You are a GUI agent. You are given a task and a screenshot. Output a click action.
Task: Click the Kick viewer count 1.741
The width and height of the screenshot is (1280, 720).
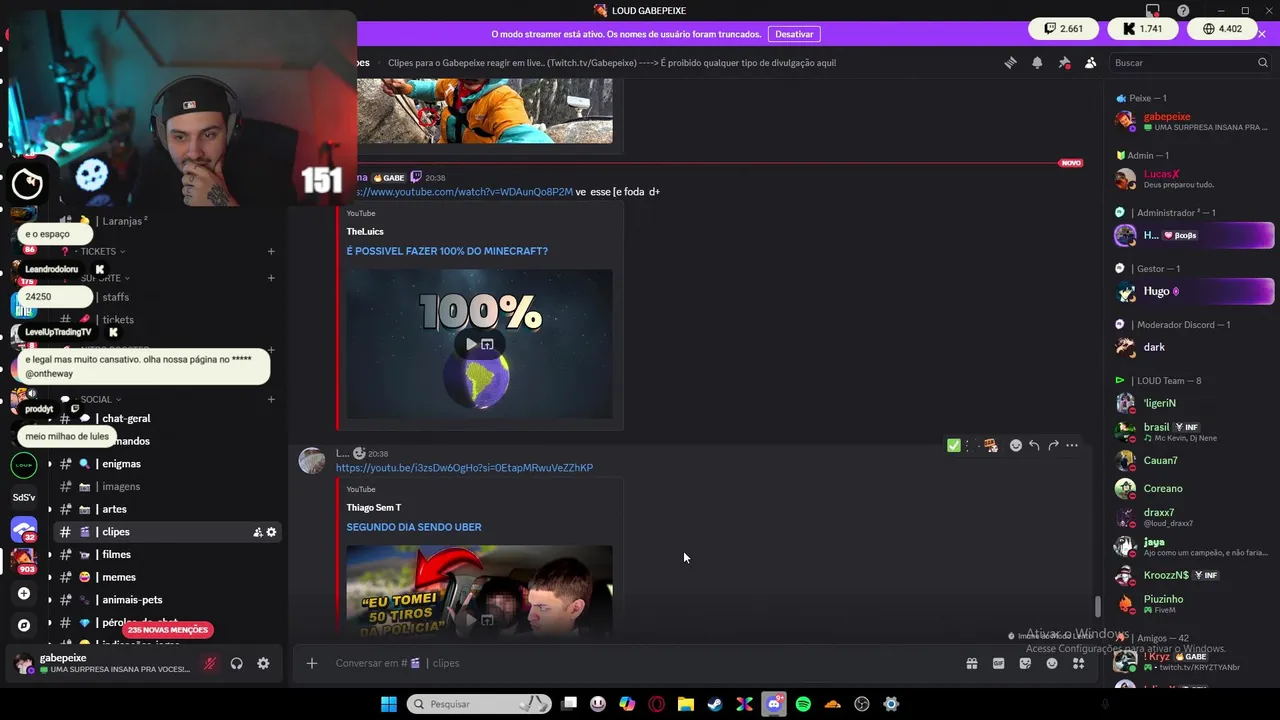(1142, 29)
